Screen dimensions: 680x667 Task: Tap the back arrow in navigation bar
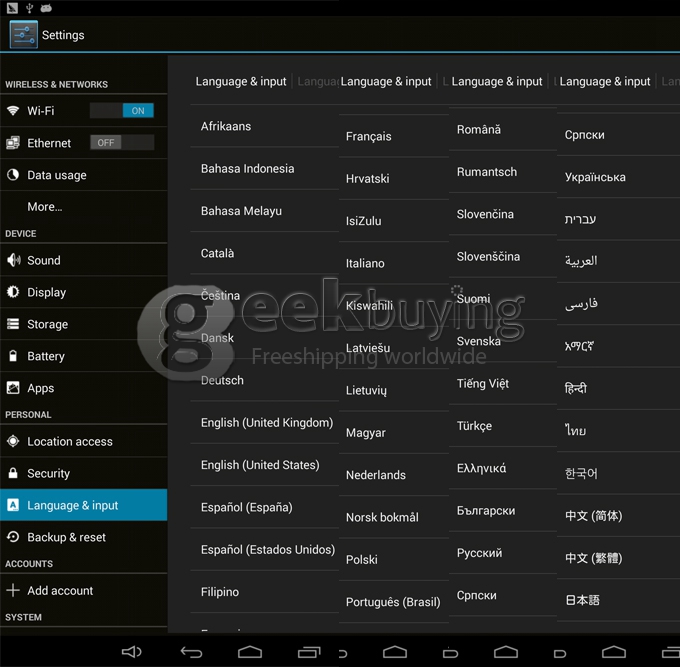(191, 652)
